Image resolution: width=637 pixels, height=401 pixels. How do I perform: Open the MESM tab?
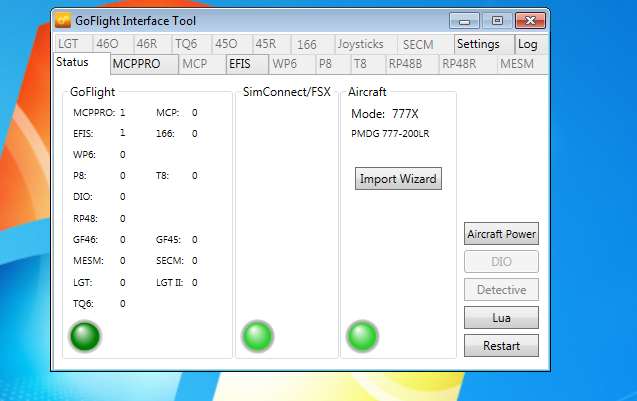click(x=516, y=64)
